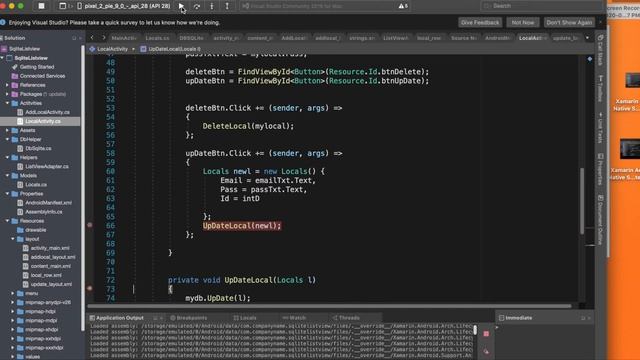Click the Step Out debugger icon
The width and height of the screenshot is (640, 360).
coord(227,6)
